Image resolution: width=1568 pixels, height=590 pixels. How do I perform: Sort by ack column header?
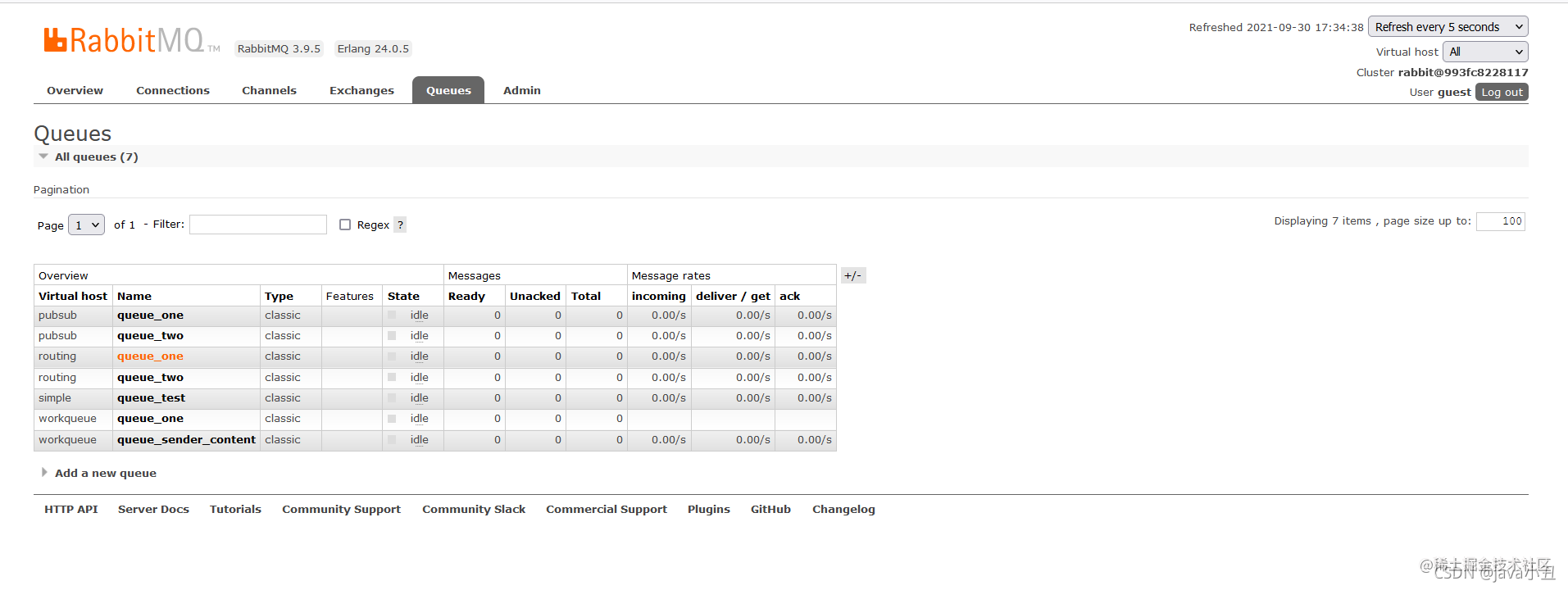click(789, 296)
